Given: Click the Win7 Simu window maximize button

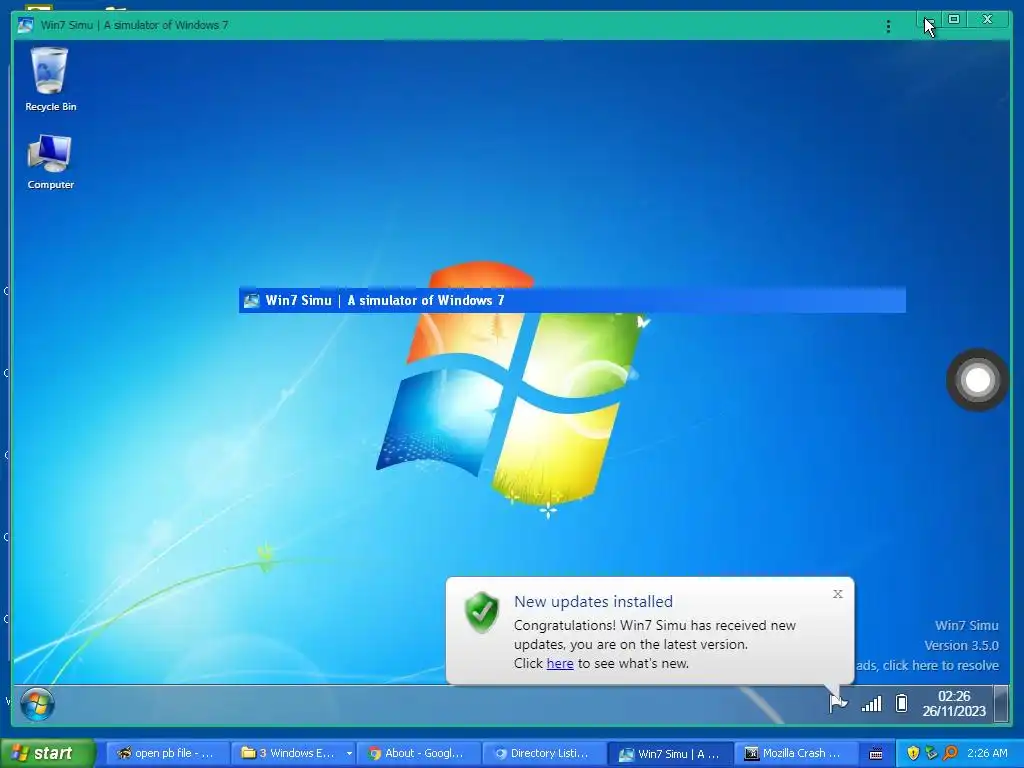Looking at the screenshot, I should point(954,20).
